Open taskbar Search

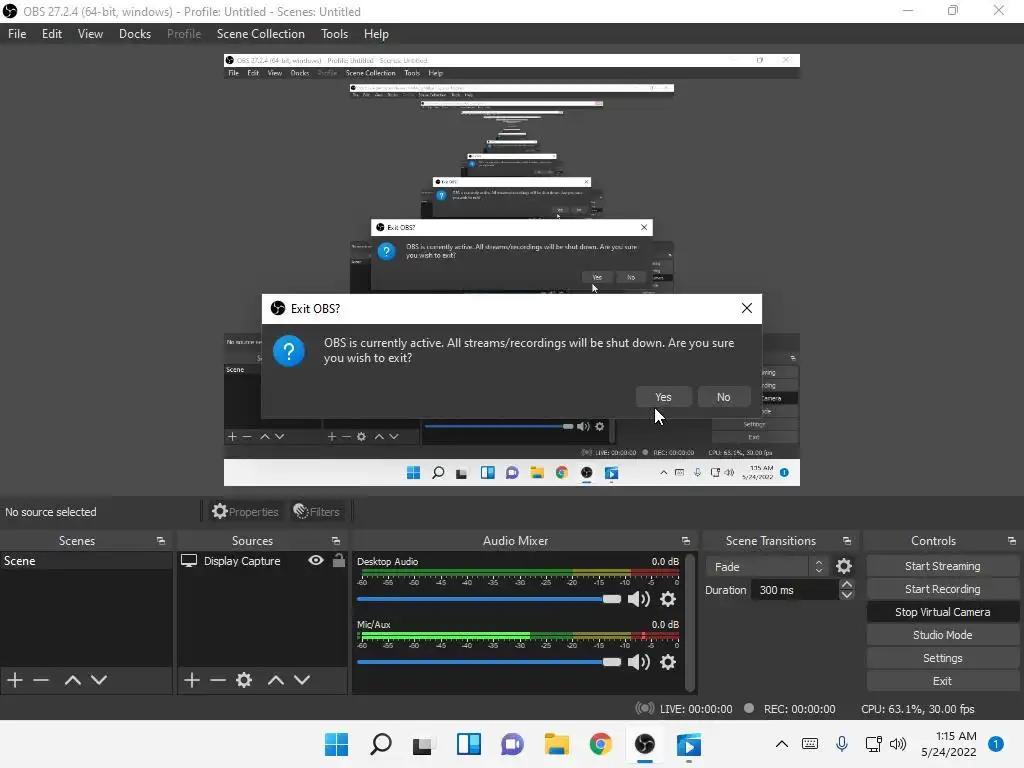pyautogui.click(x=380, y=744)
